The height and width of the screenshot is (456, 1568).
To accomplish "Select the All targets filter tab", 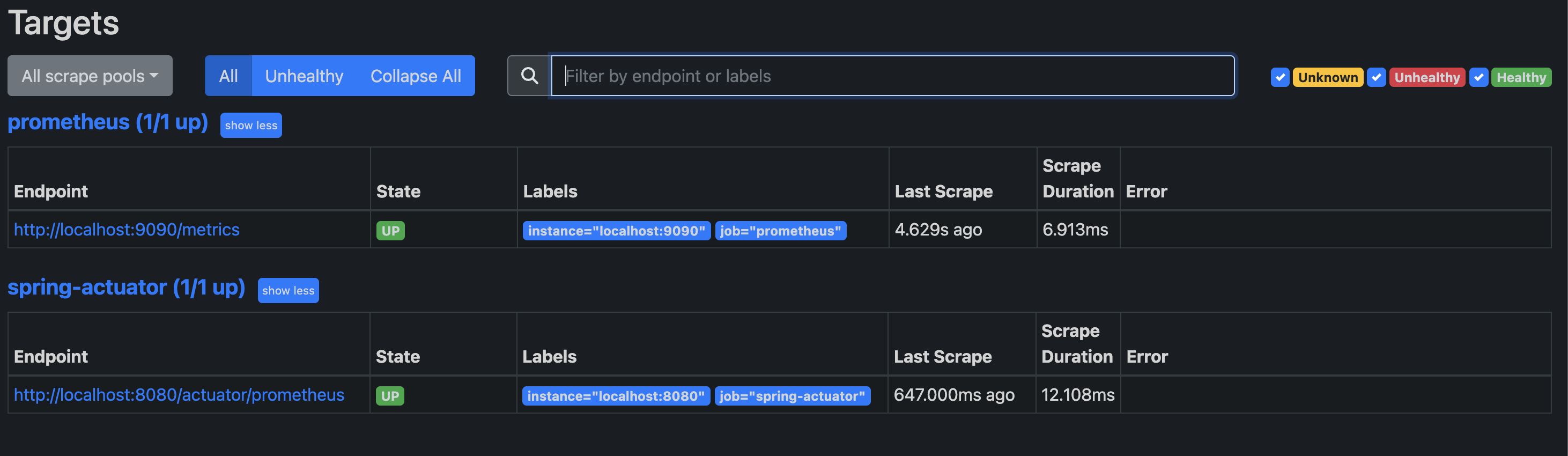I will [x=228, y=76].
